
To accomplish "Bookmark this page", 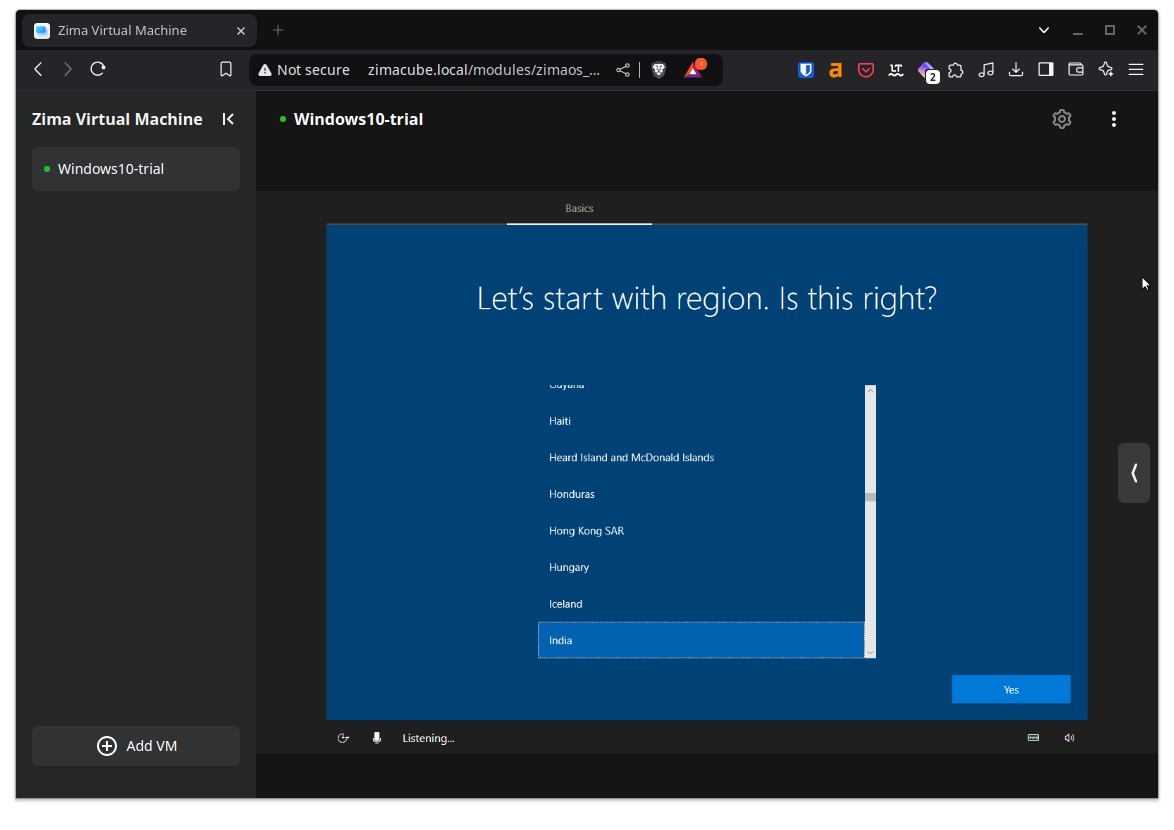I will click(x=225, y=70).
